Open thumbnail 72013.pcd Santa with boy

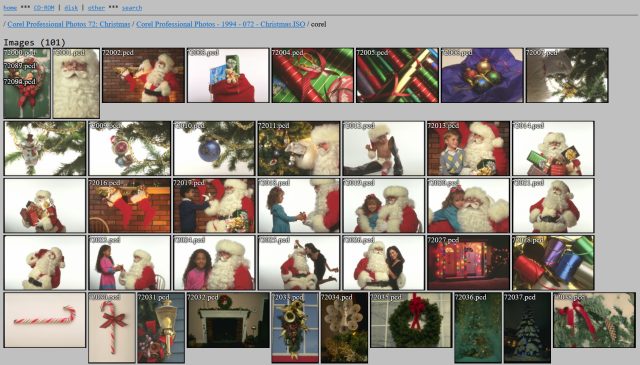point(468,148)
